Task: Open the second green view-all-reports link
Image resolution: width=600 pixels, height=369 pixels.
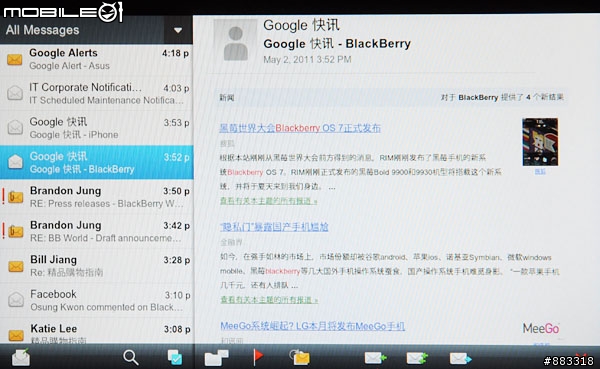Action: tap(269, 300)
